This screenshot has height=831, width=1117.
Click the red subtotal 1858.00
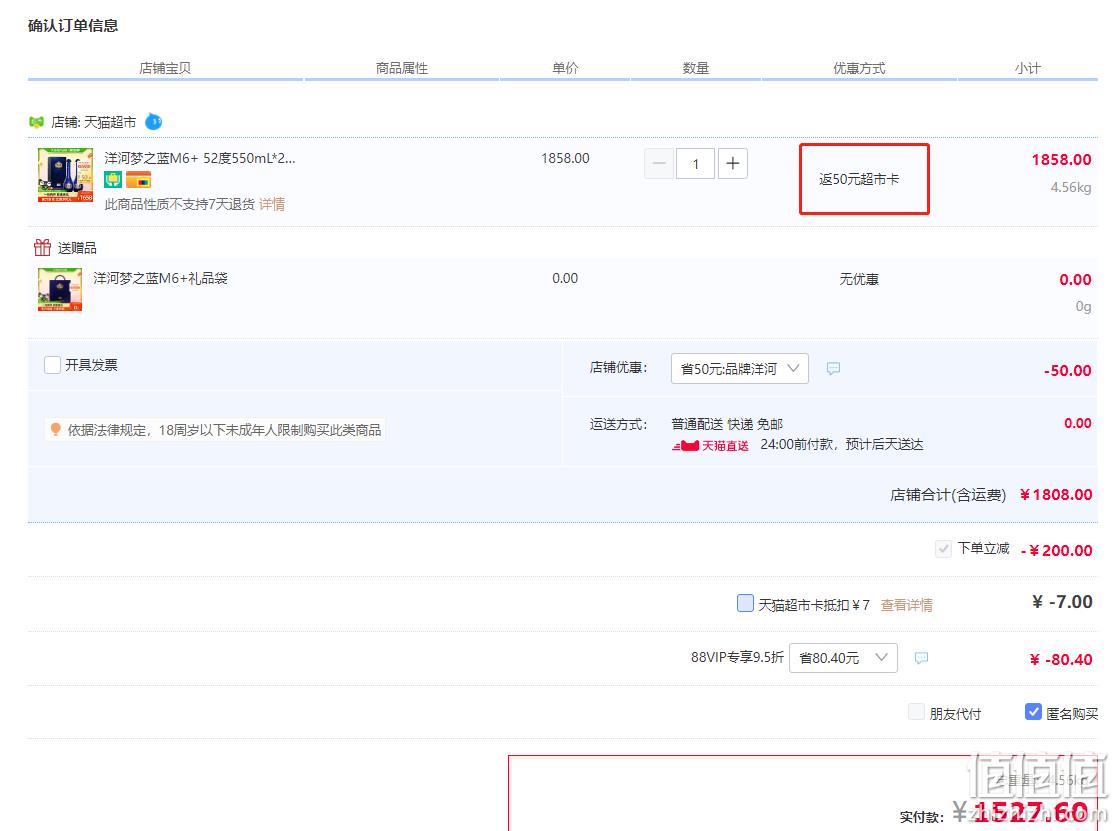point(1061,160)
